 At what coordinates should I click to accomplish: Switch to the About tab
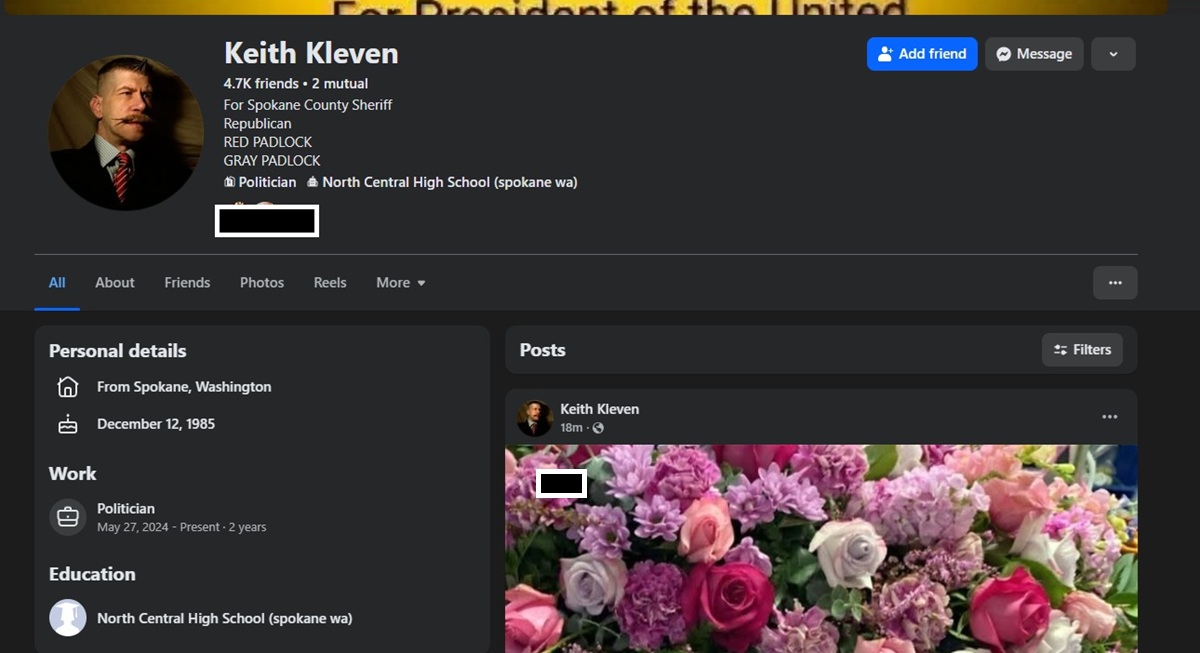pos(115,283)
